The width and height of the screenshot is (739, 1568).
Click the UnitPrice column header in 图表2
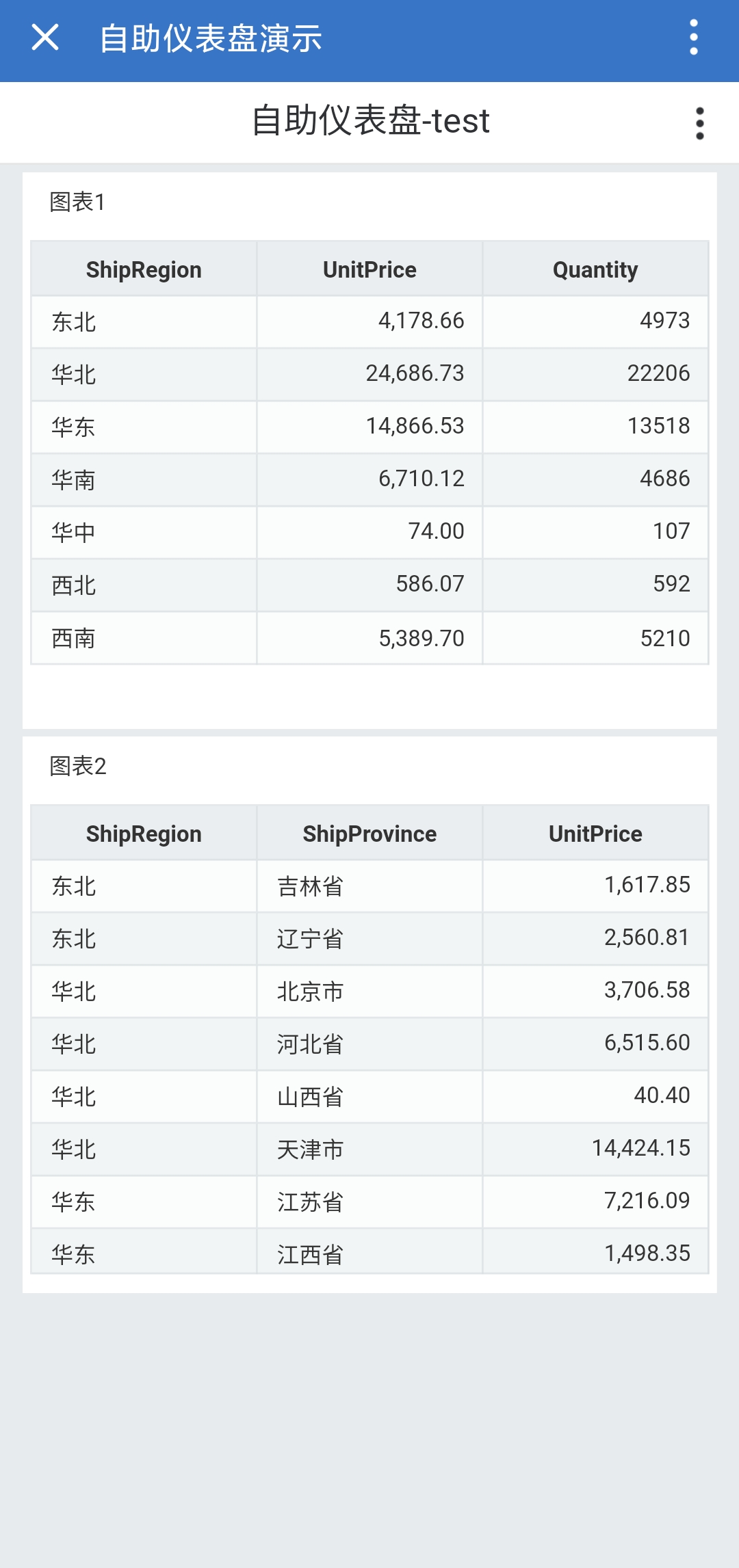coord(595,834)
